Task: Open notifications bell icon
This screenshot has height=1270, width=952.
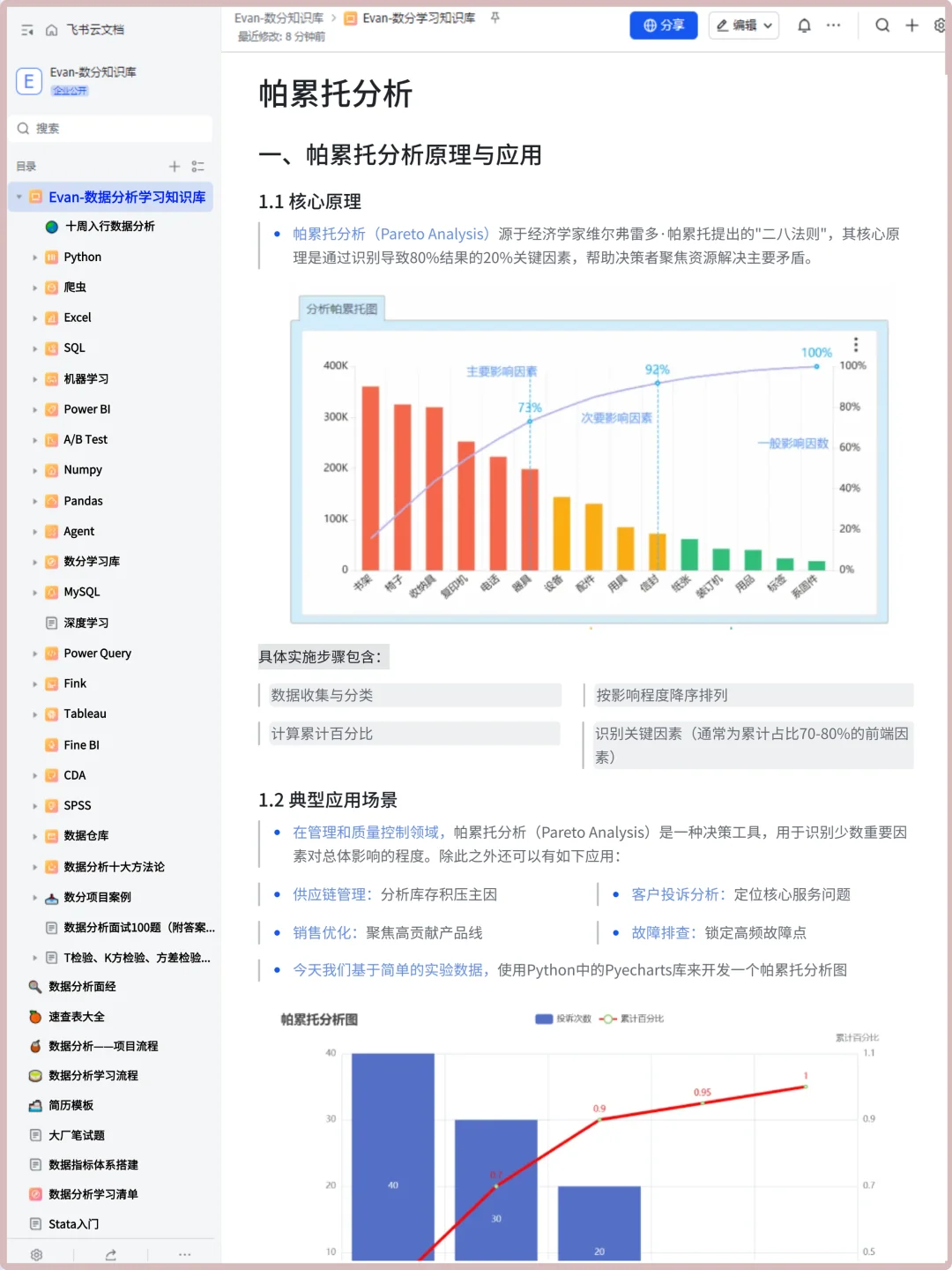Action: 804,26
